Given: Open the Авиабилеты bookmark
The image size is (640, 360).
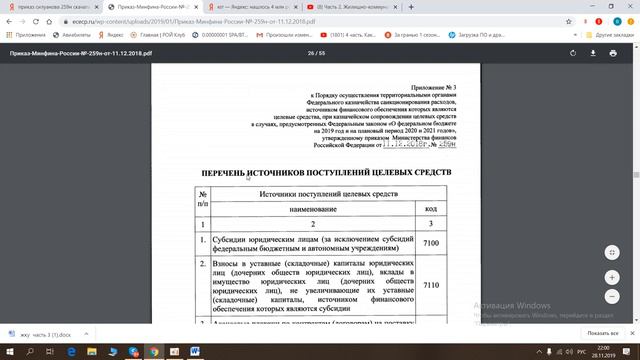Looking at the screenshot, I should 72,35.
